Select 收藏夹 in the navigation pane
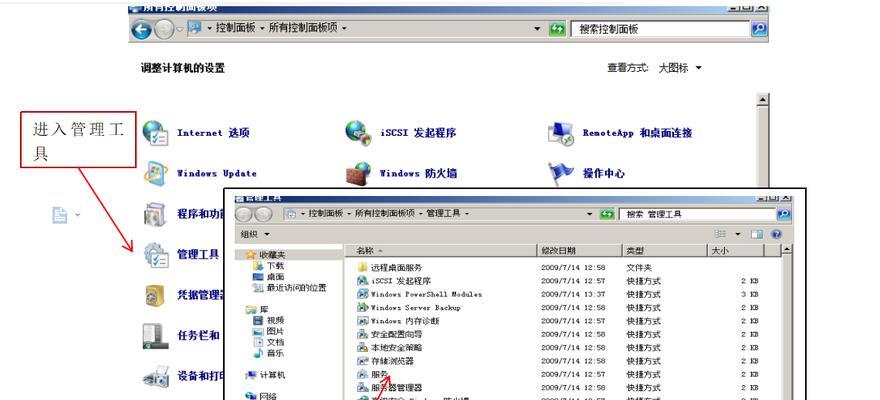Viewport: 880px width, 400px height. point(272,255)
